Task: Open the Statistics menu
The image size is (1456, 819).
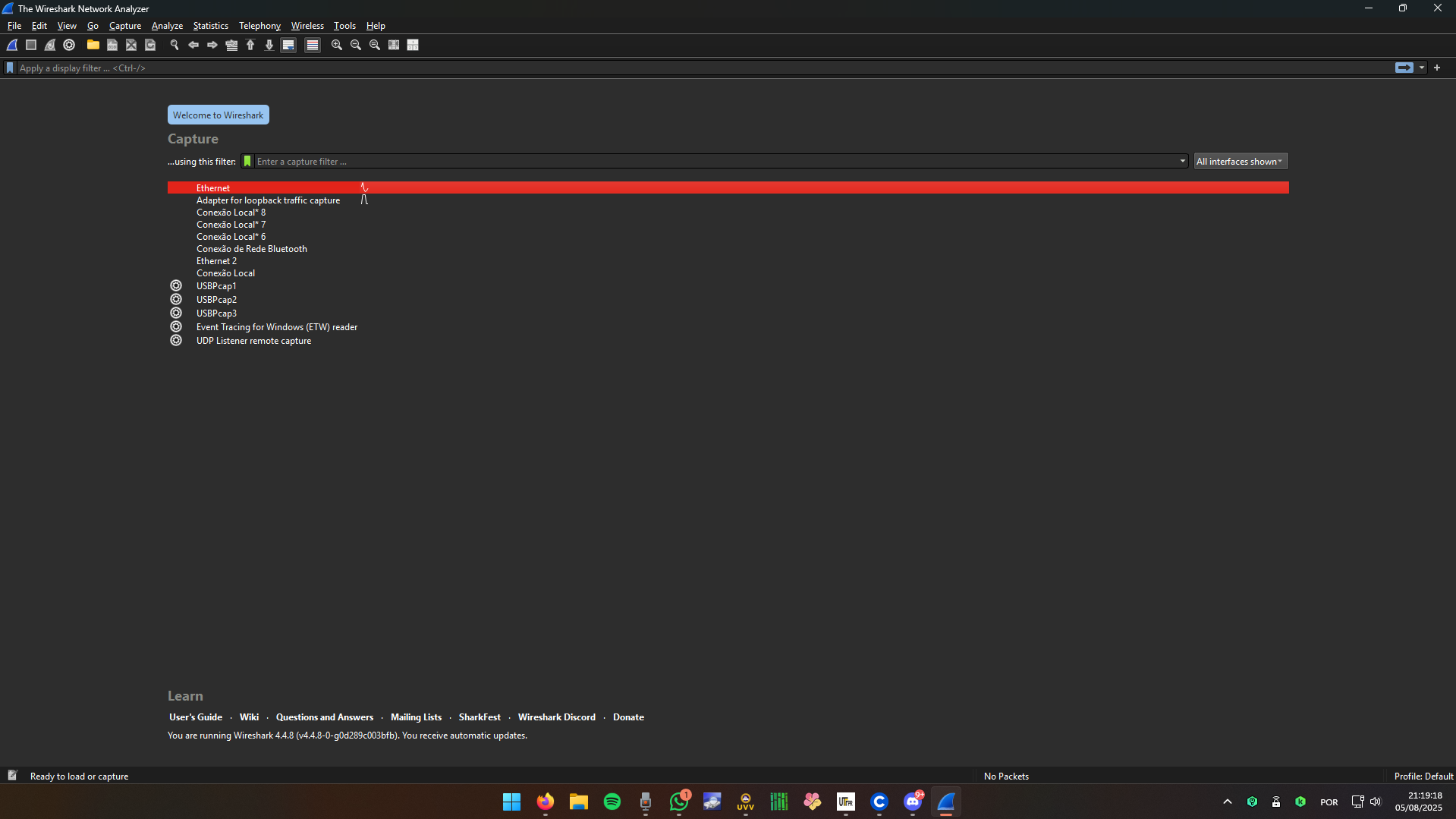Action: coord(210,26)
